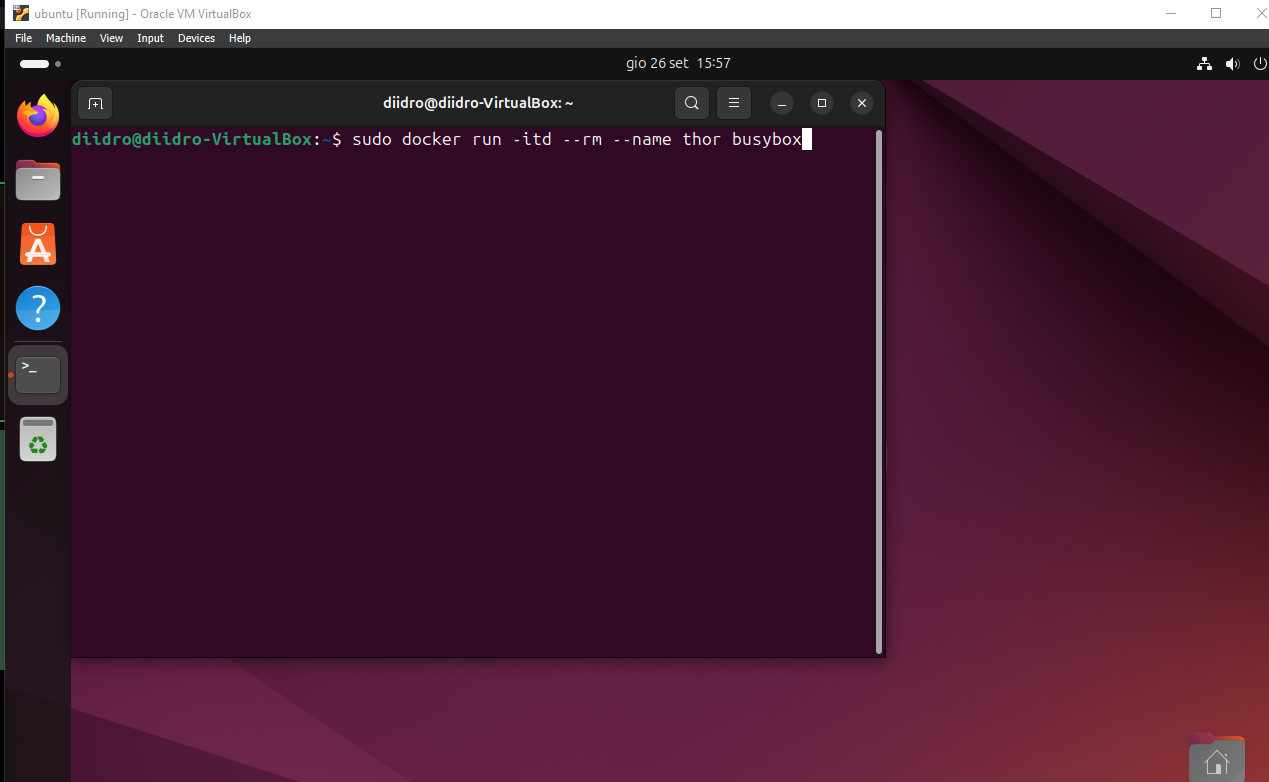Launch Firefox from the dock

pyautogui.click(x=37, y=116)
